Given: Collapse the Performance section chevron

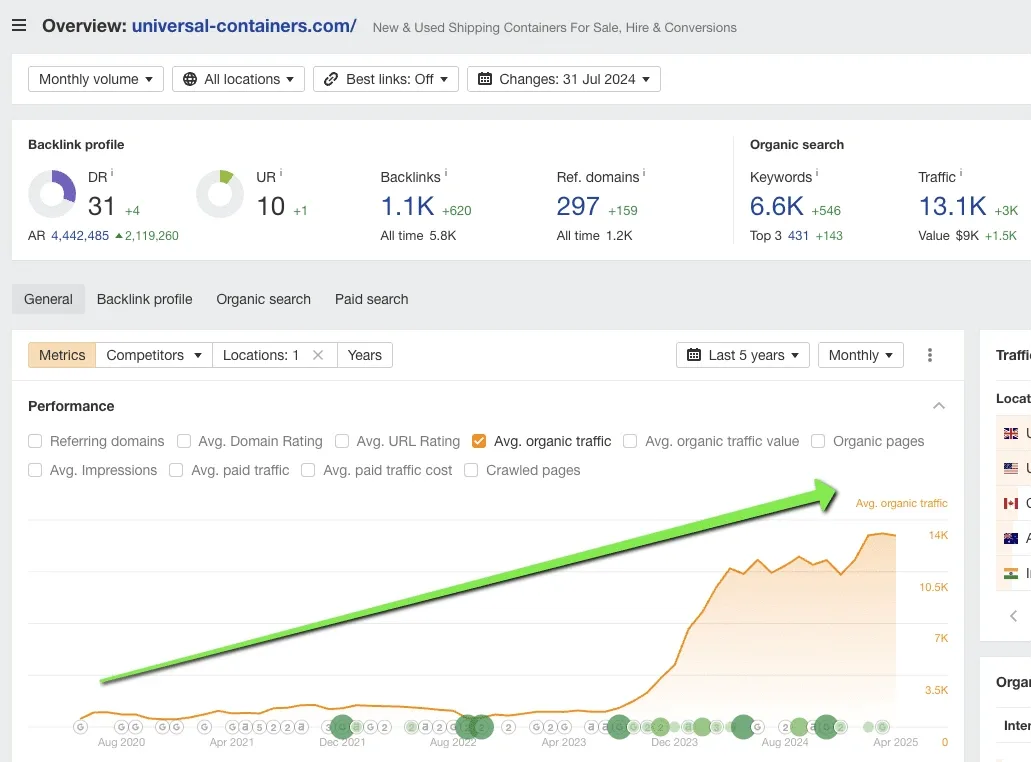Looking at the screenshot, I should tap(939, 406).
